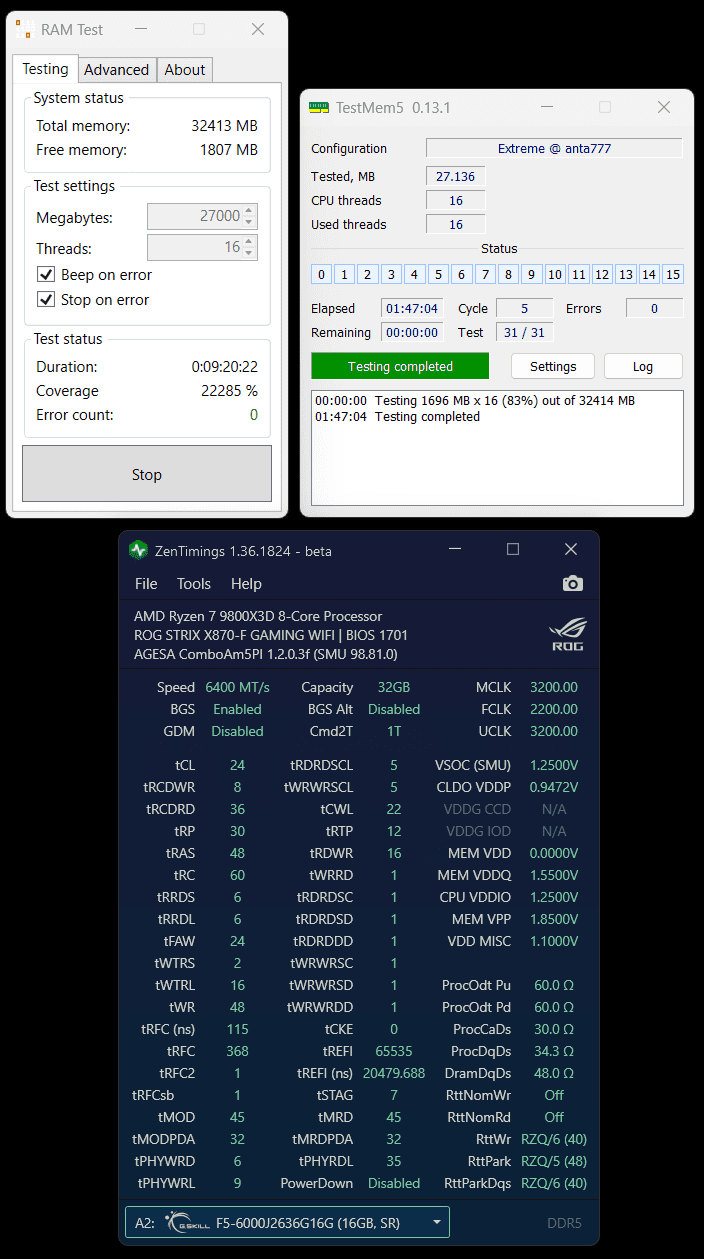Close the ZenTimings window
Image resolution: width=704 pixels, height=1259 pixels.
[x=571, y=549]
